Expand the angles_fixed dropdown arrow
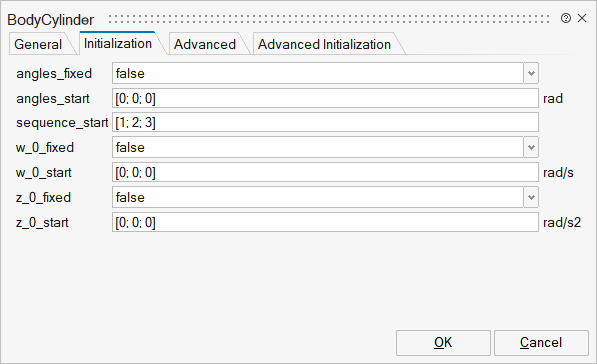The width and height of the screenshot is (597, 364). (x=531, y=73)
